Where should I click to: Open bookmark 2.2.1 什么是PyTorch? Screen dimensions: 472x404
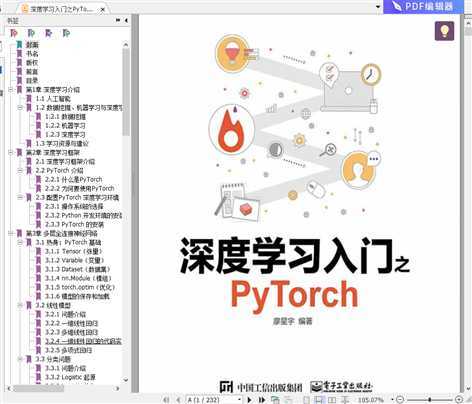pyautogui.click(x=74, y=179)
